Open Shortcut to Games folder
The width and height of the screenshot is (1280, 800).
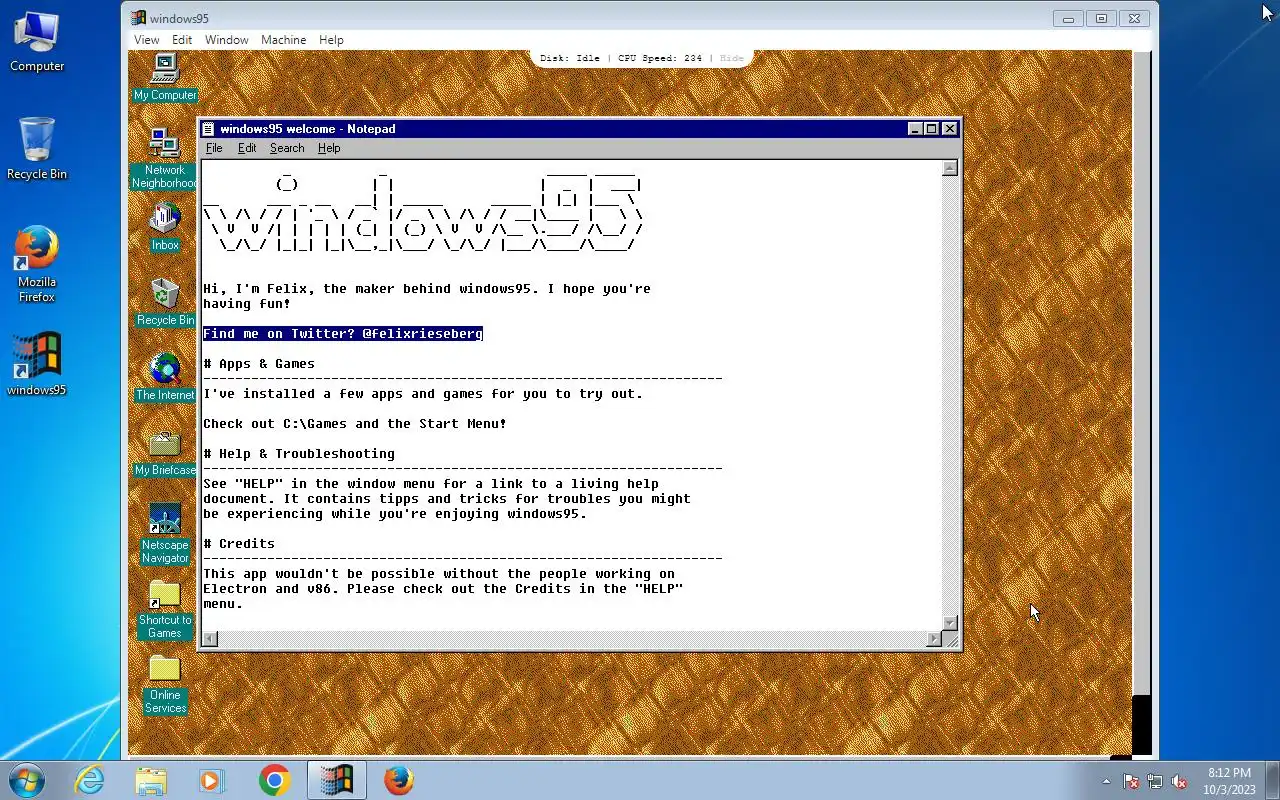coord(165,608)
